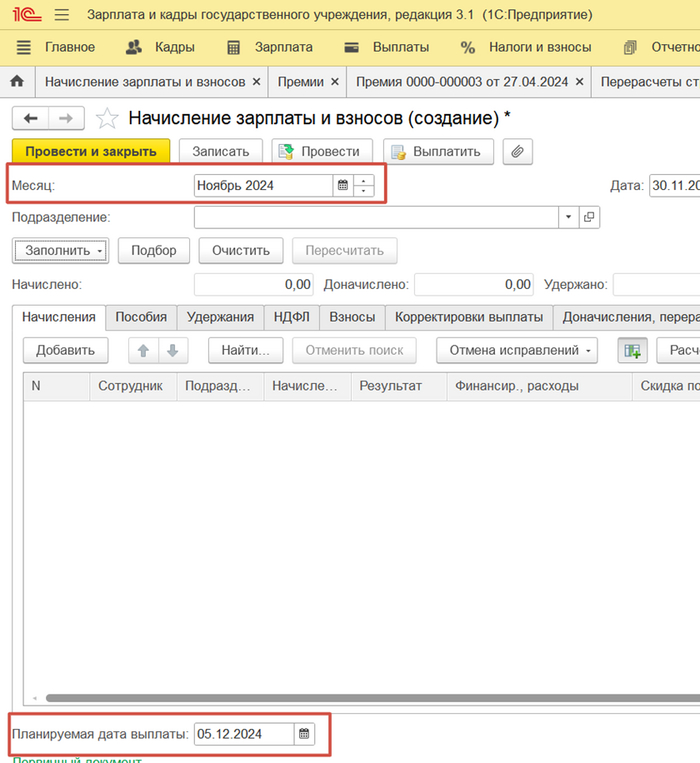This screenshot has height=763, width=700.
Task: Click the paperclip attachments icon
Action: click(517, 151)
